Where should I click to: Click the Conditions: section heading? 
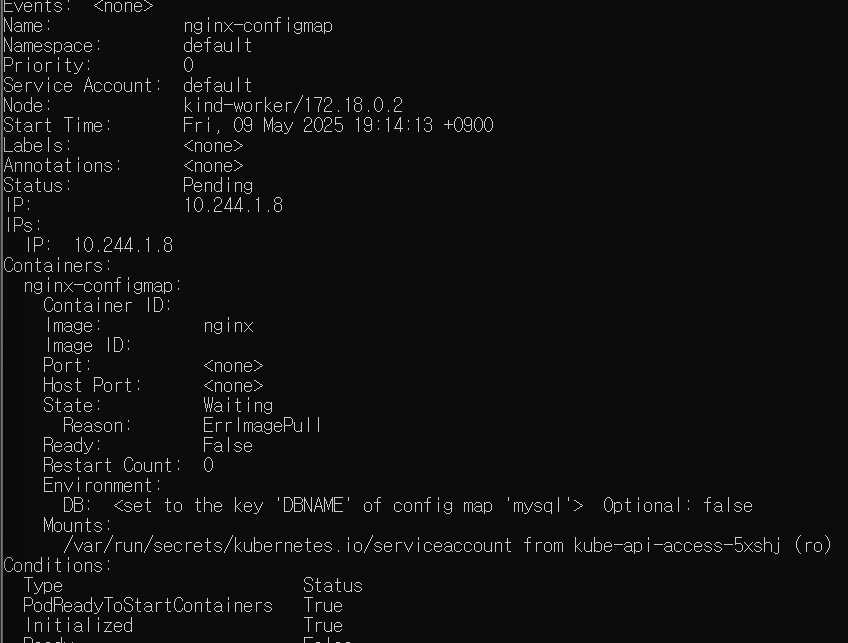tap(57, 566)
